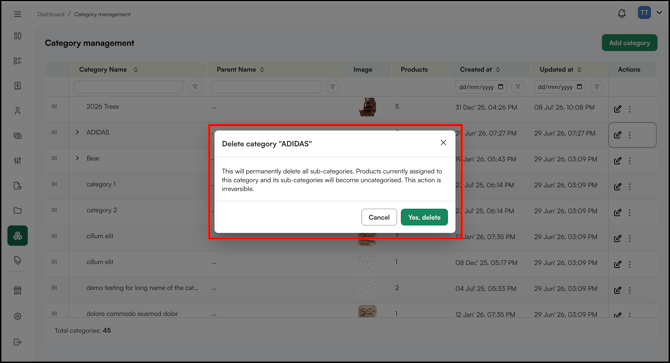670x363 pixels.
Task: Edit the Bear category
Action: point(617,161)
